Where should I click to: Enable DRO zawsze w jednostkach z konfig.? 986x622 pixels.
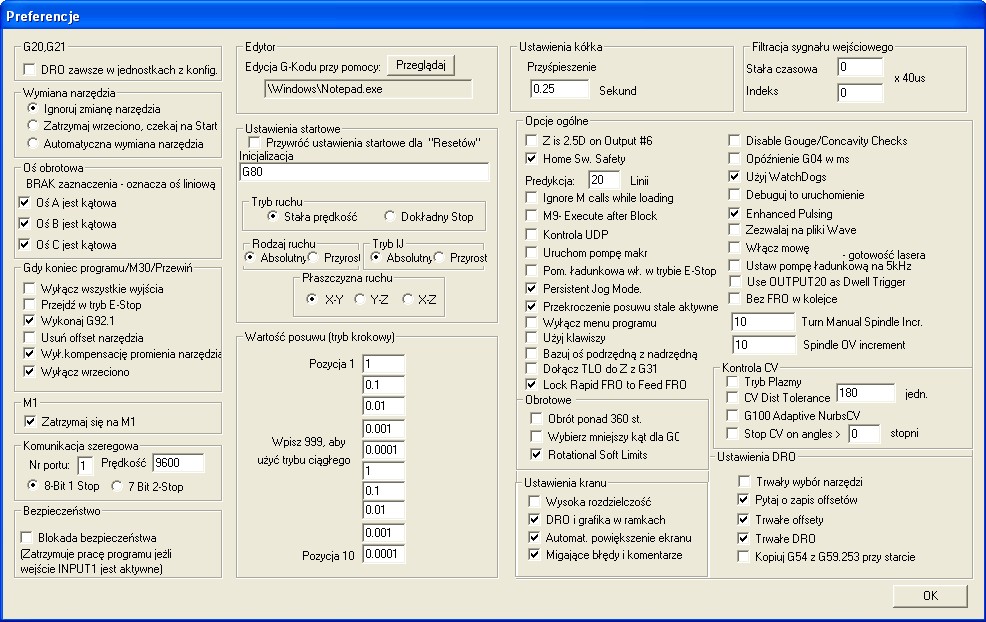[29, 69]
